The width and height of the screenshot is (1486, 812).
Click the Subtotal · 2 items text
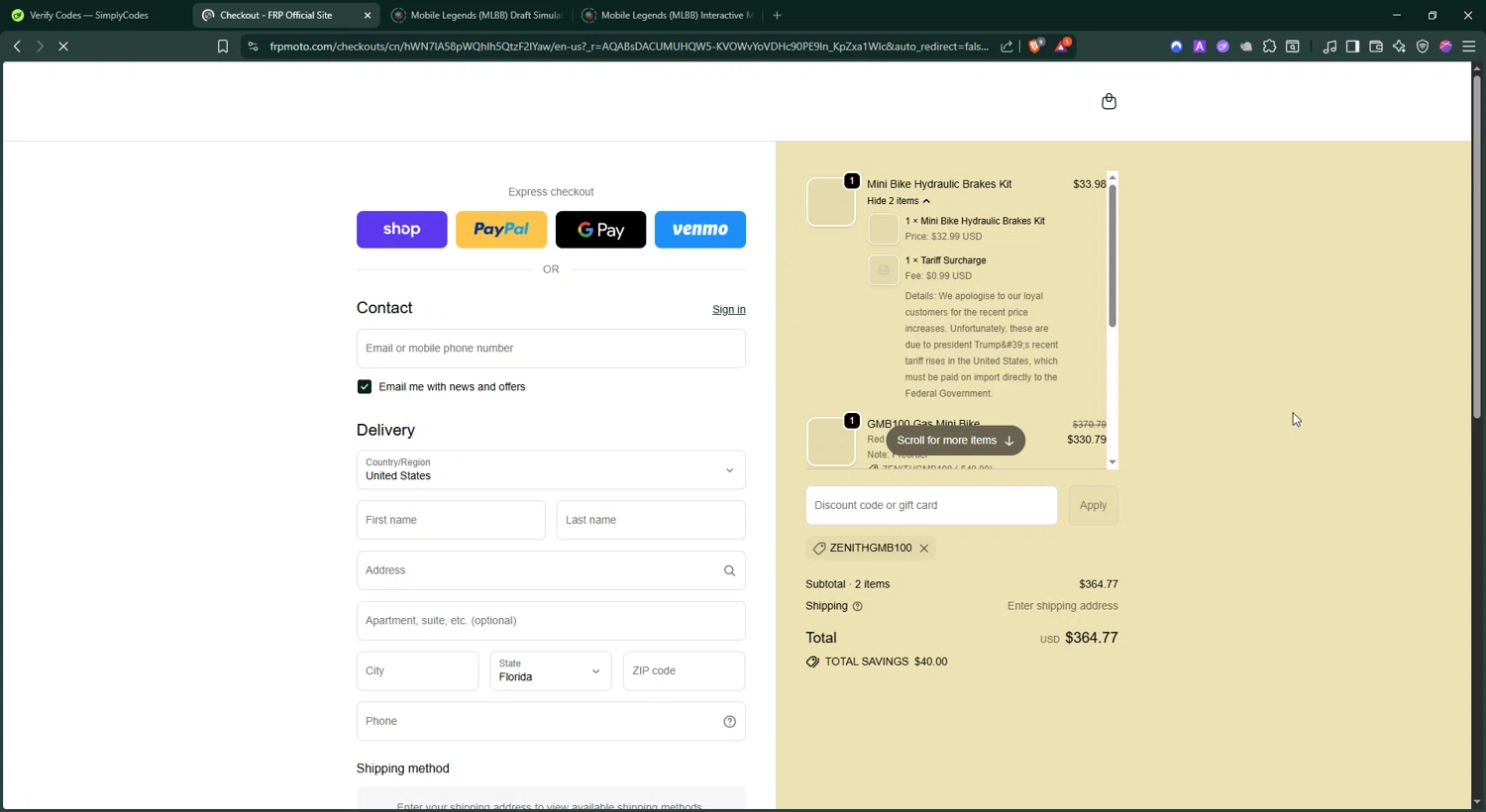pyautogui.click(x=848, y=584)
